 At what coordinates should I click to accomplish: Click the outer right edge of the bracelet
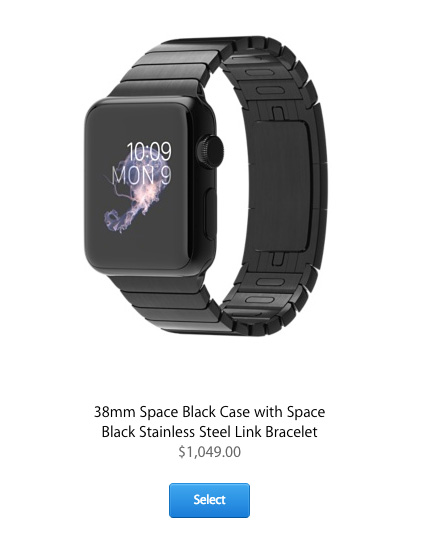click(320, 185)
